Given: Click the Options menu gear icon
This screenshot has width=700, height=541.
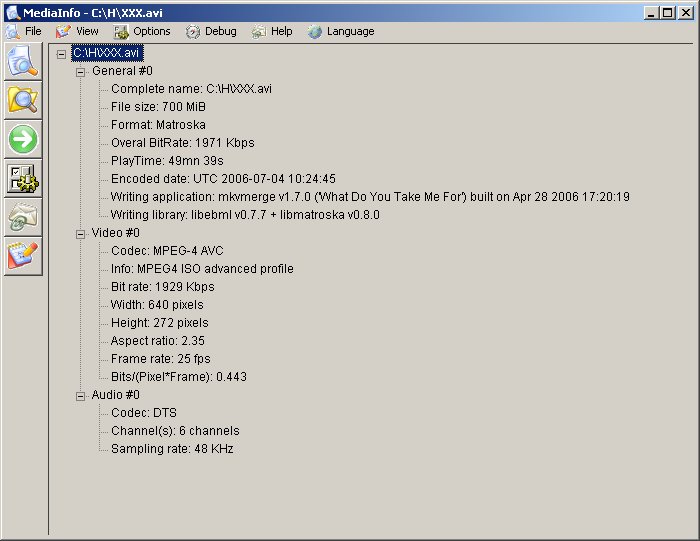Looking at the screenshot, I should point(121,31).
